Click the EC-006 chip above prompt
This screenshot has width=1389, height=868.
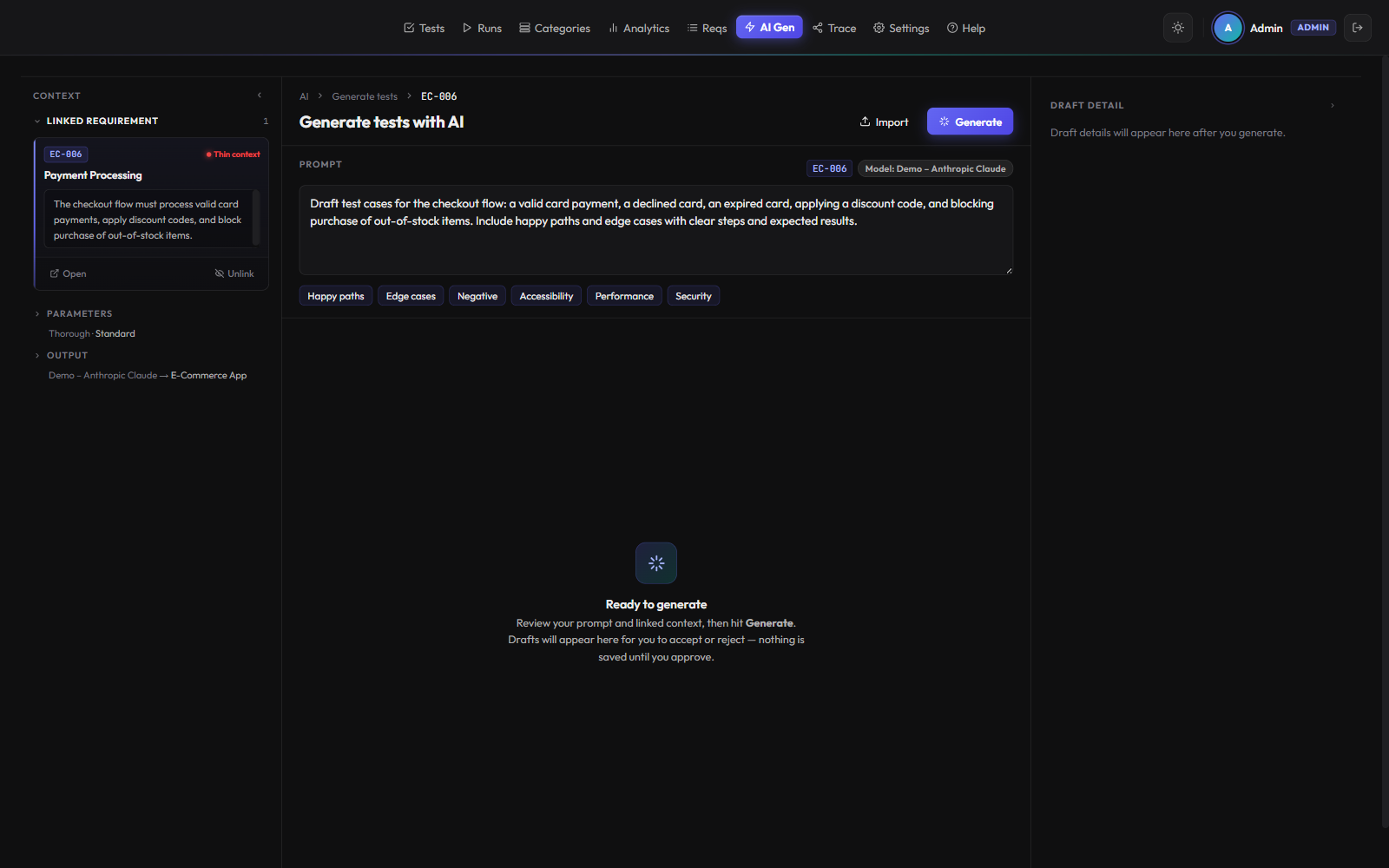coord(829,168)
